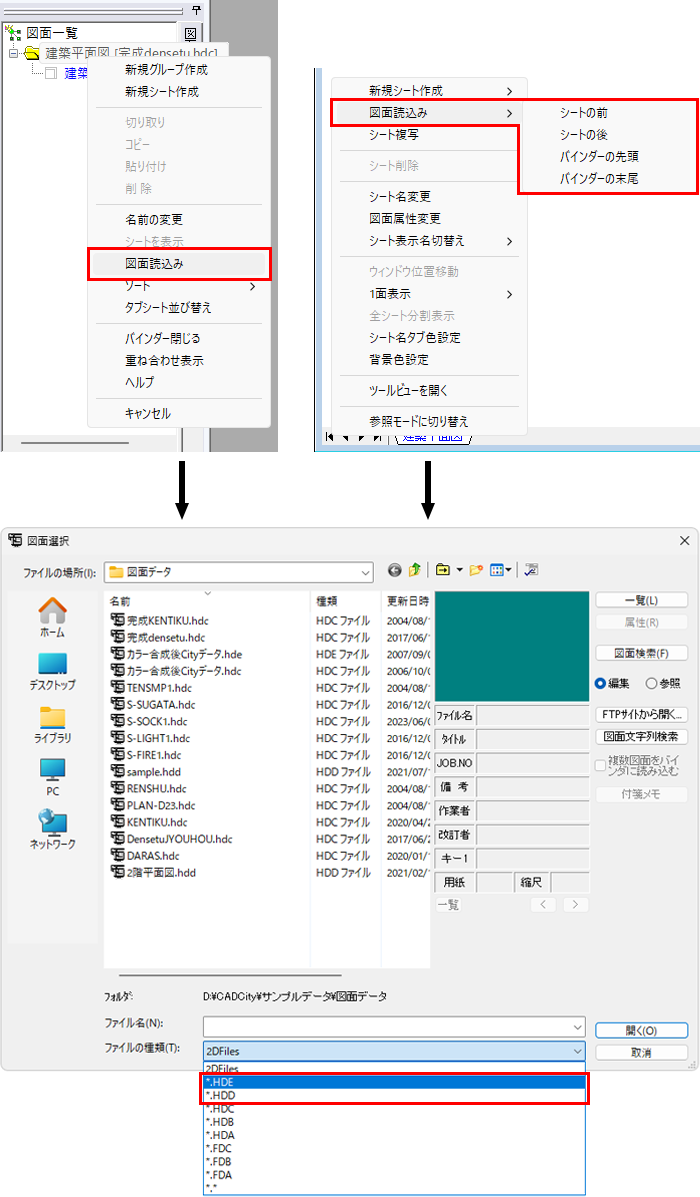Click the 図面一覧 tree icon

point(13,33)
